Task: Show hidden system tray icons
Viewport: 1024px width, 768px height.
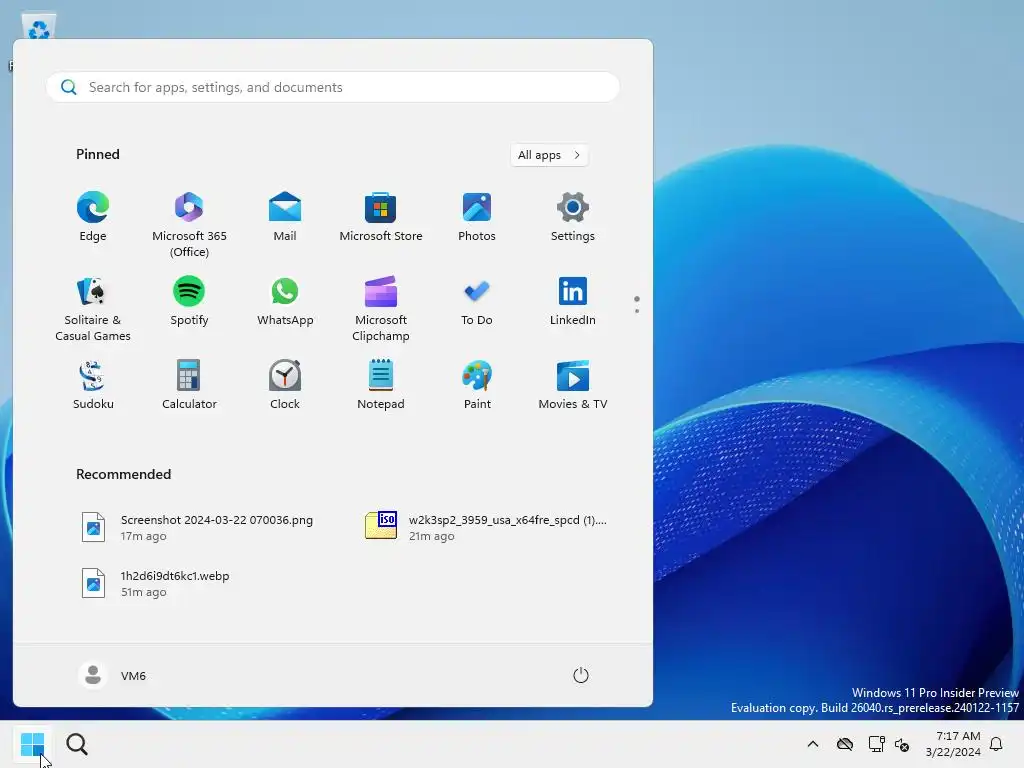Action: click(813, 744)
